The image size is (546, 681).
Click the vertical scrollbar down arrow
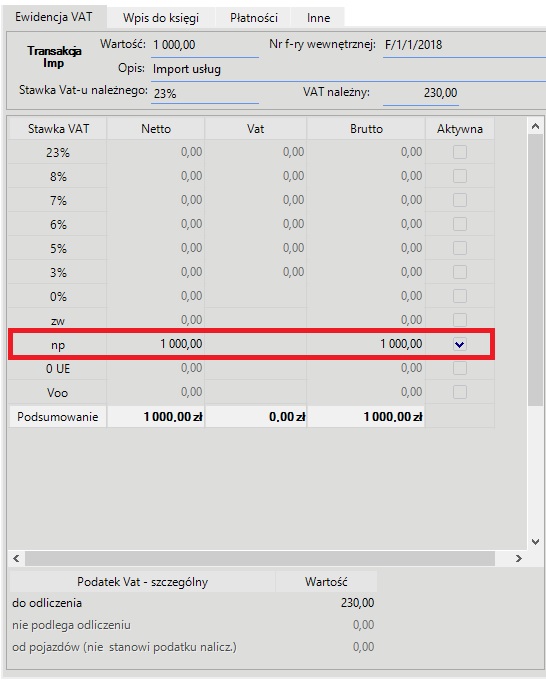535,542
